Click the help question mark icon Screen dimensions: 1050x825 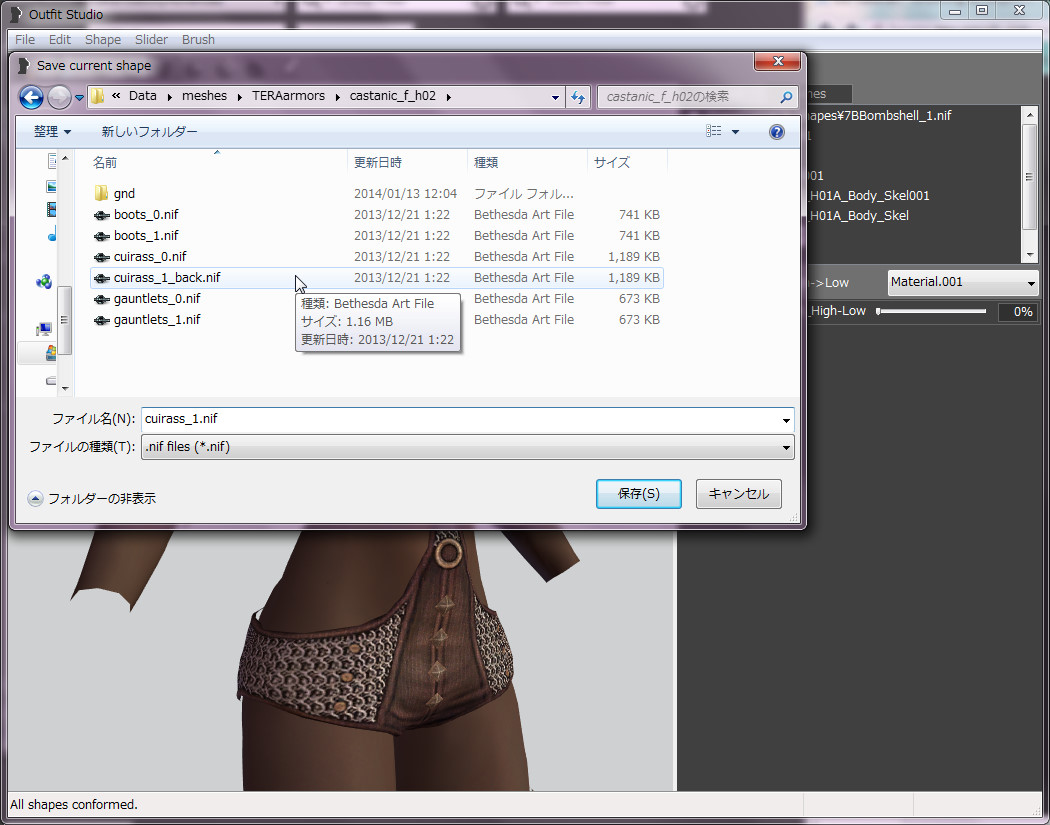point(776,132)
